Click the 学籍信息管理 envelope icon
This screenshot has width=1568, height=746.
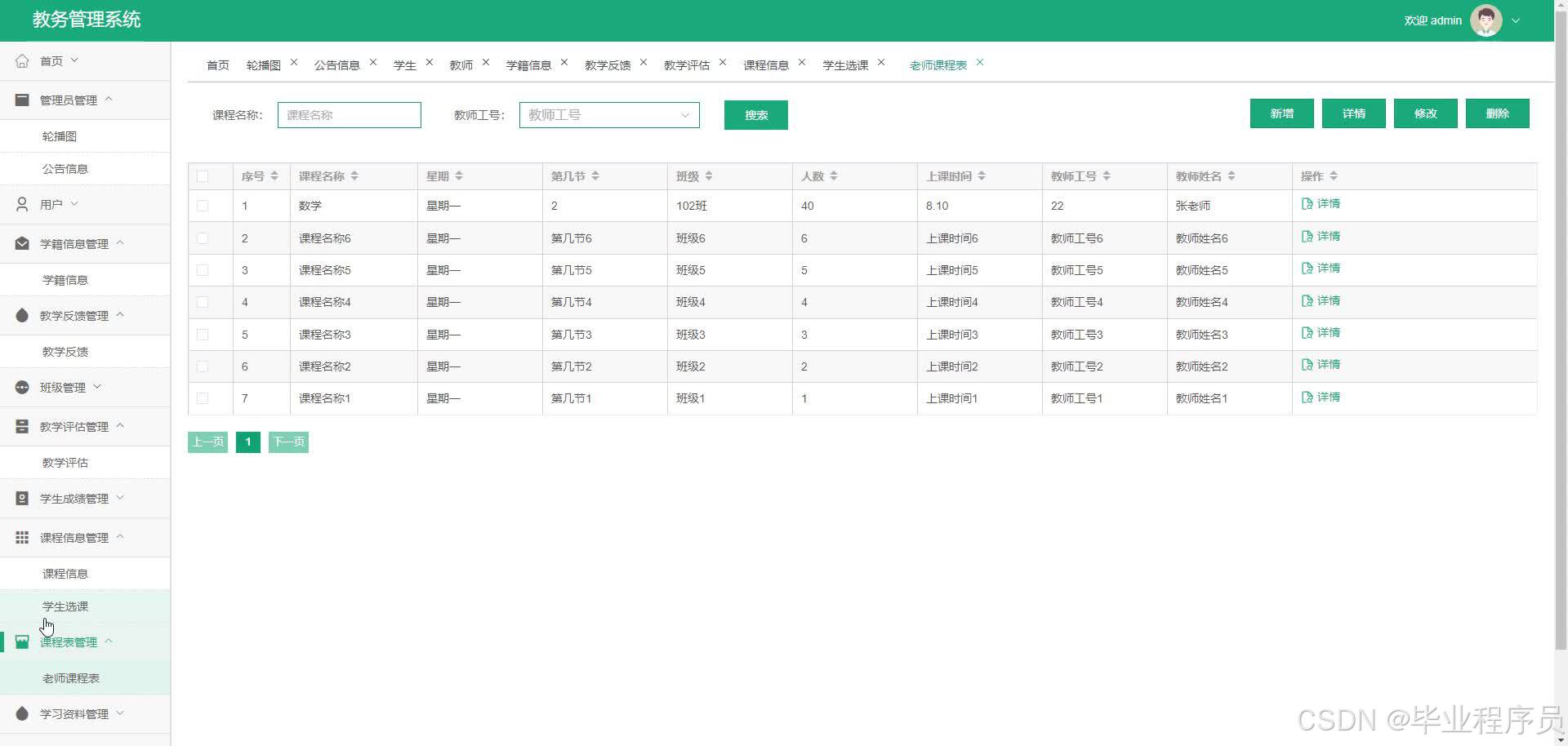click(x=22, y=243)
